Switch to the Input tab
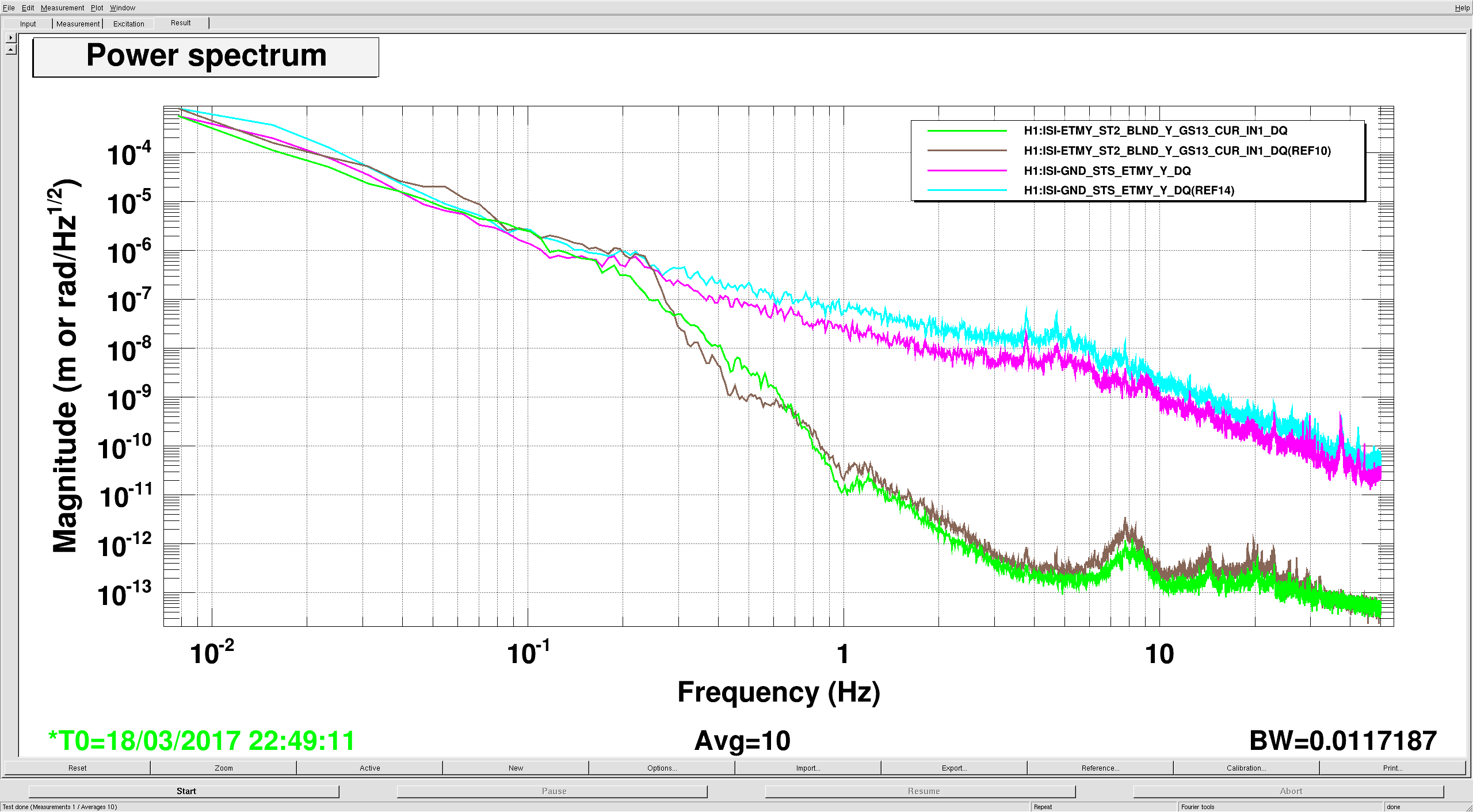Screen dimensions: 1473x812 coord(28,24)
